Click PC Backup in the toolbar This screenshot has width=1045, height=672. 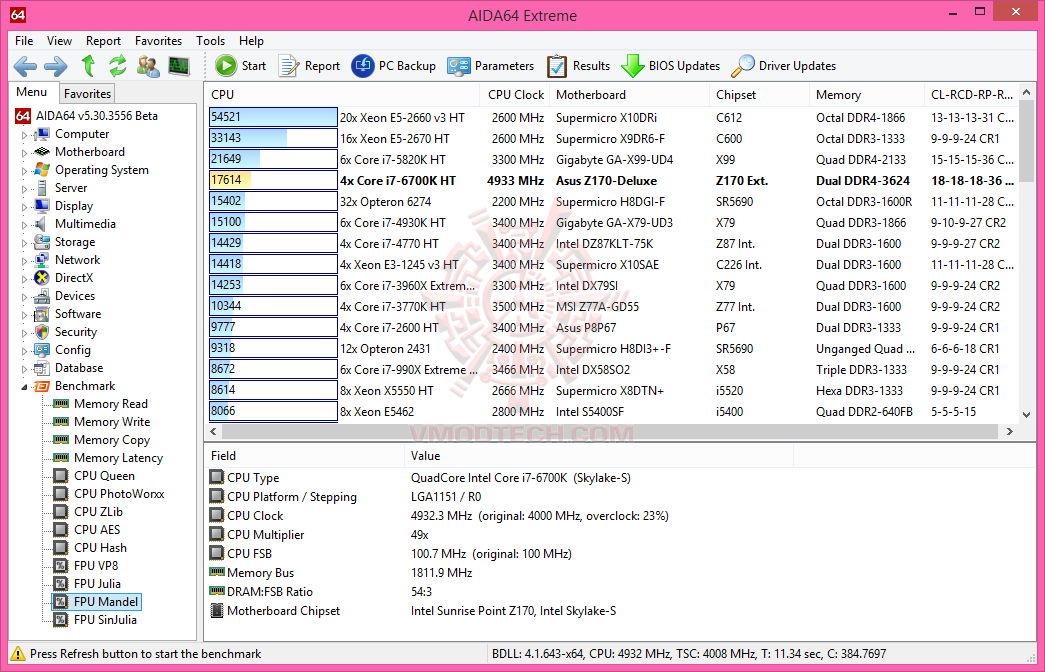click(393, 66)
